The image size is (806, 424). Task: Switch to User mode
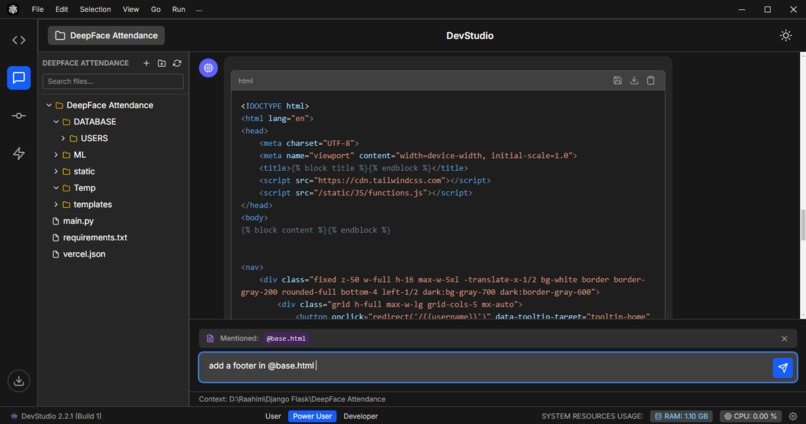pyautogui.click(x=273, y=416)
